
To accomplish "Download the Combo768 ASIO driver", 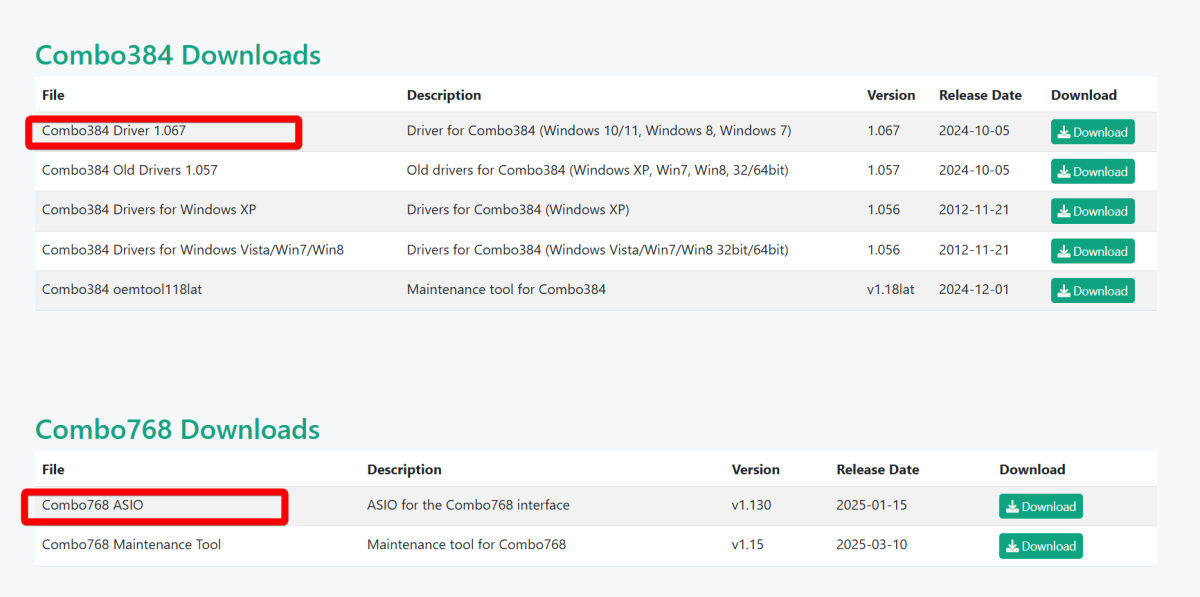I will pos(1040,506).
